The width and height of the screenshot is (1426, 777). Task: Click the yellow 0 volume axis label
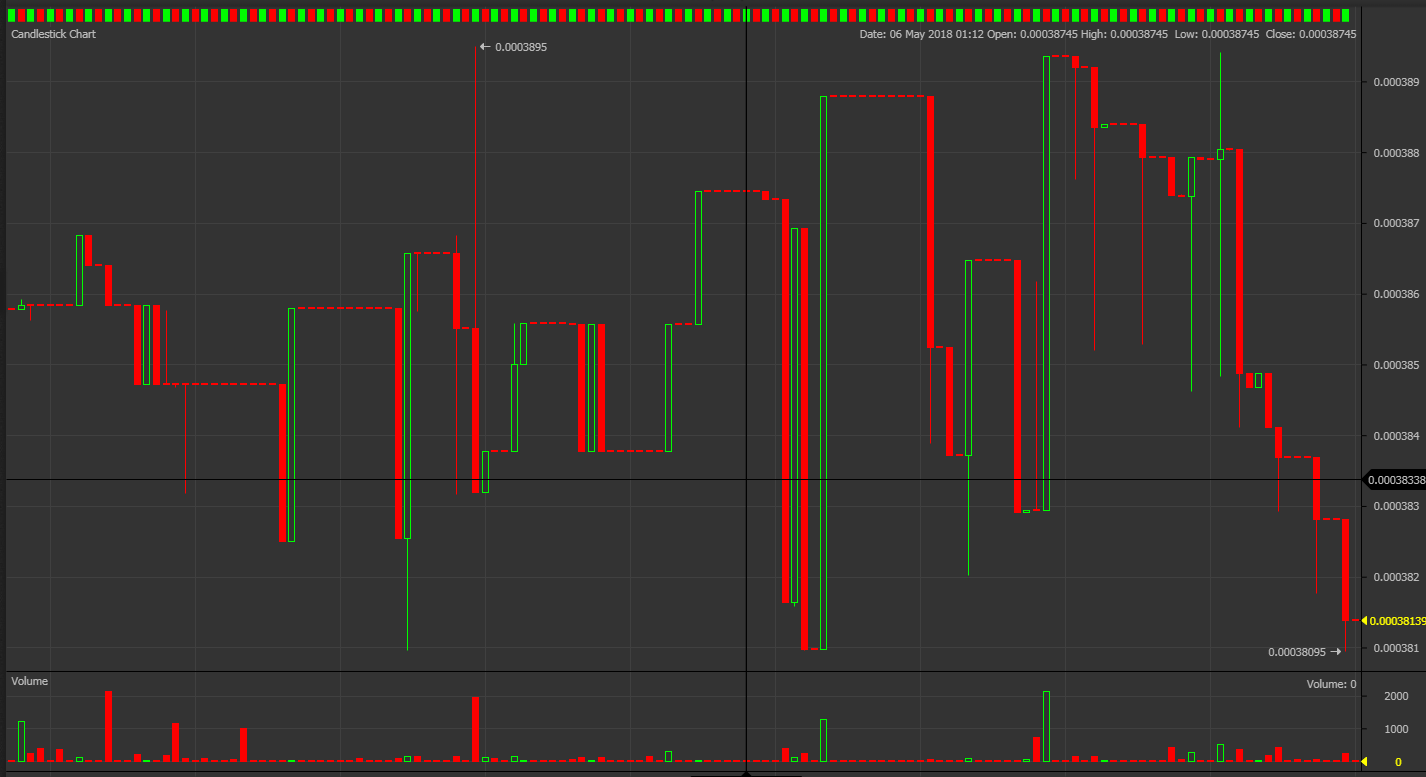click(x=1398, y=762)
